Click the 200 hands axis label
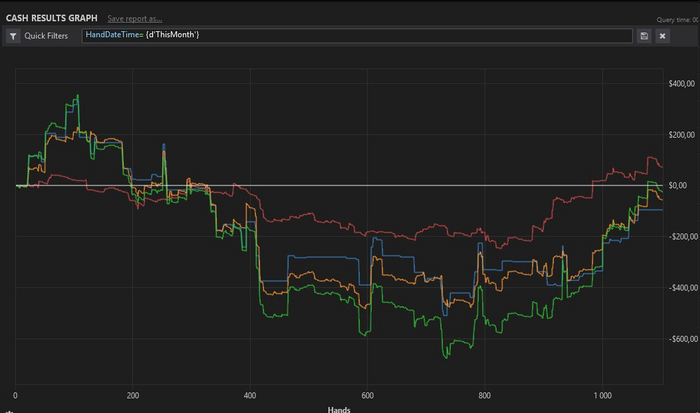 coord(133,396)
